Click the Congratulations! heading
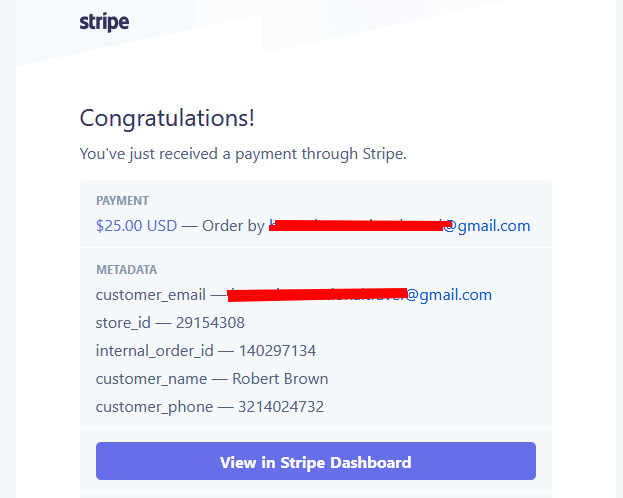Viewport: 623px width, 498px height. point(167,118)
